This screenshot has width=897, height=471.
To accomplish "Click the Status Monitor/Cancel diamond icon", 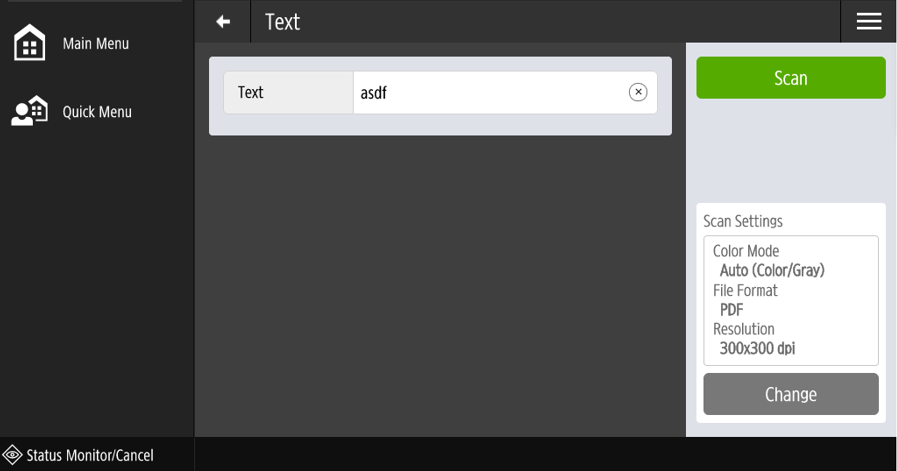I will 13,455.
